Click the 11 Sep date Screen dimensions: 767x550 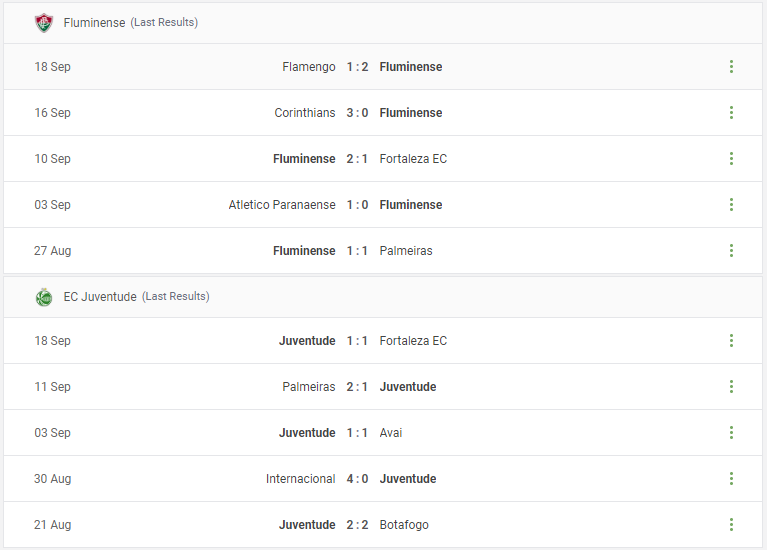pyautogui.click(x=52, y=387)
